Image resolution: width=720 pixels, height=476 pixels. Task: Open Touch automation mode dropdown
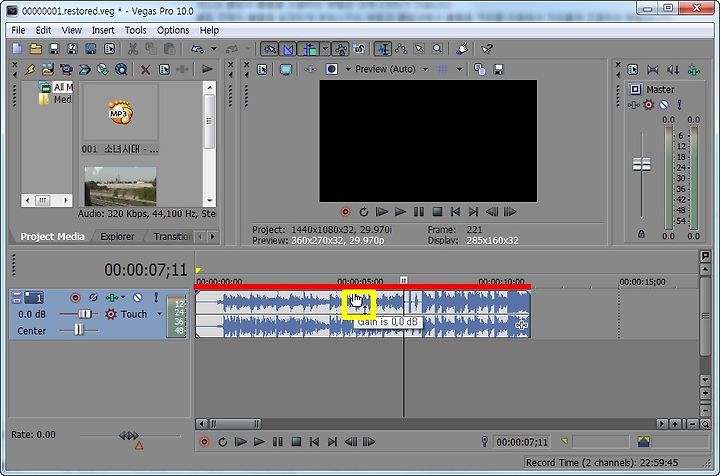point(159,314)
